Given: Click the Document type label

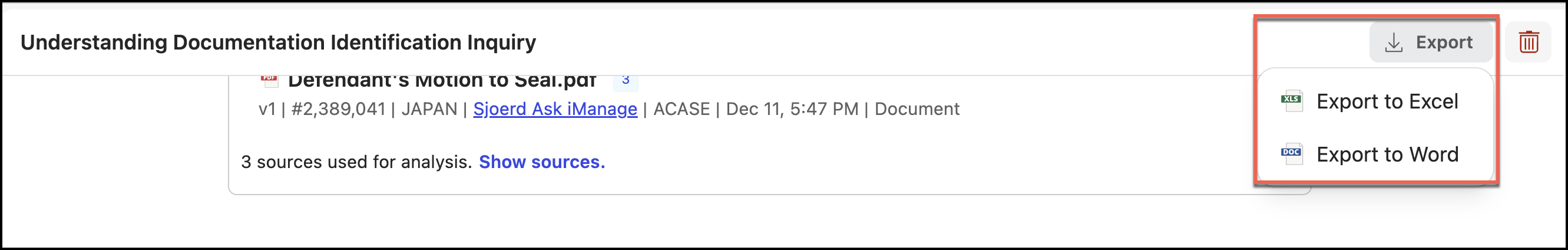Looking at the screenshot, I should click(917, 108).
